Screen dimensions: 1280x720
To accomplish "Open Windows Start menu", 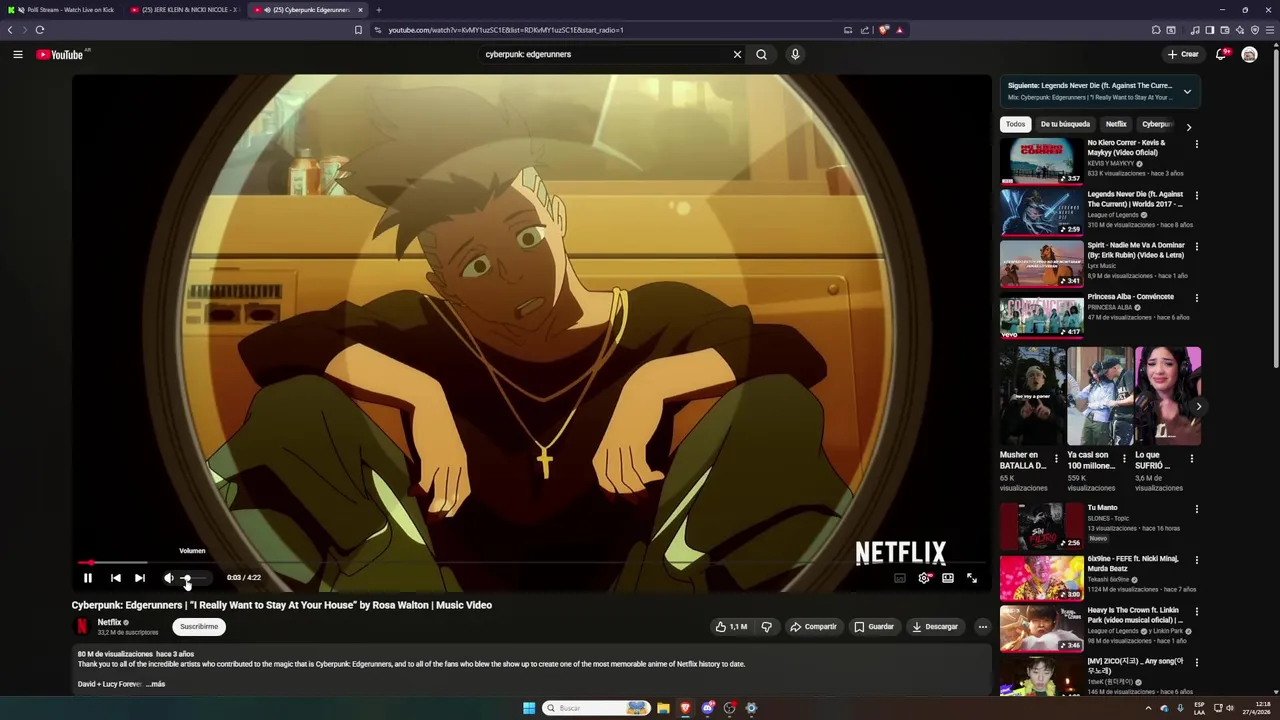I will pos(529,708).
